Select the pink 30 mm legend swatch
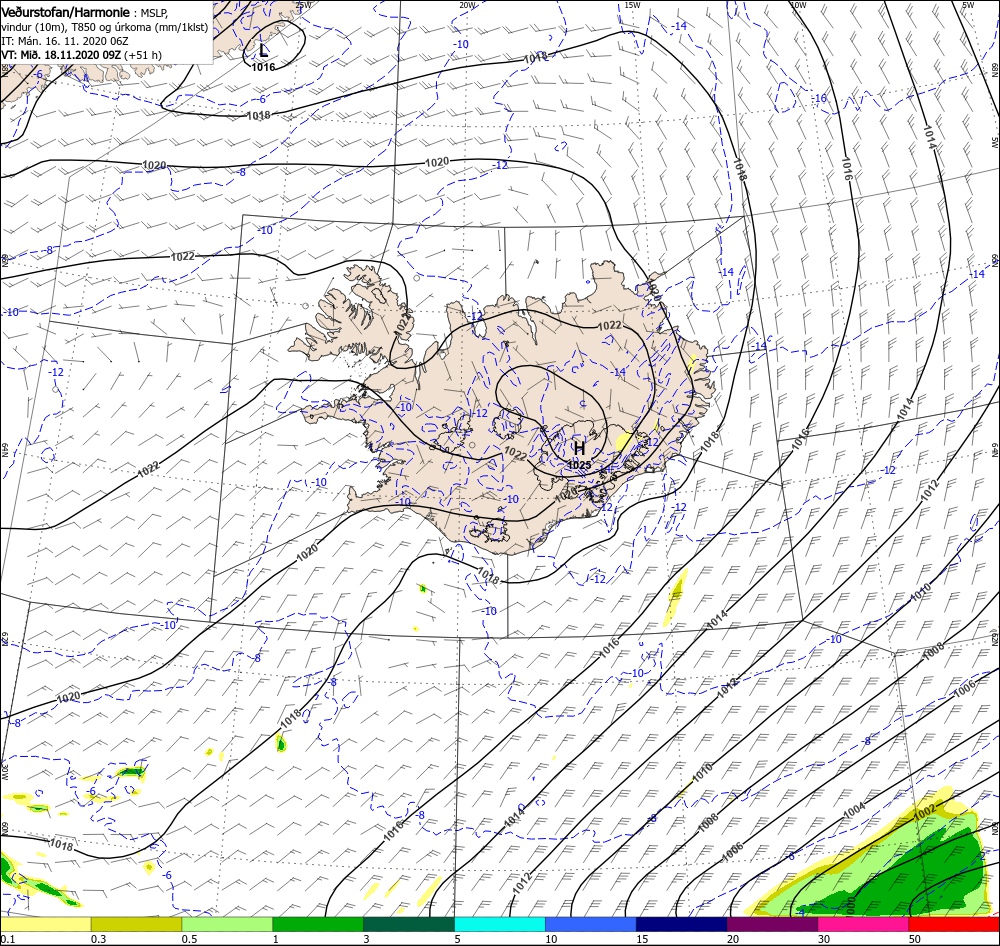The height and width of the screenshot is (946, 1000). point(864,924)
